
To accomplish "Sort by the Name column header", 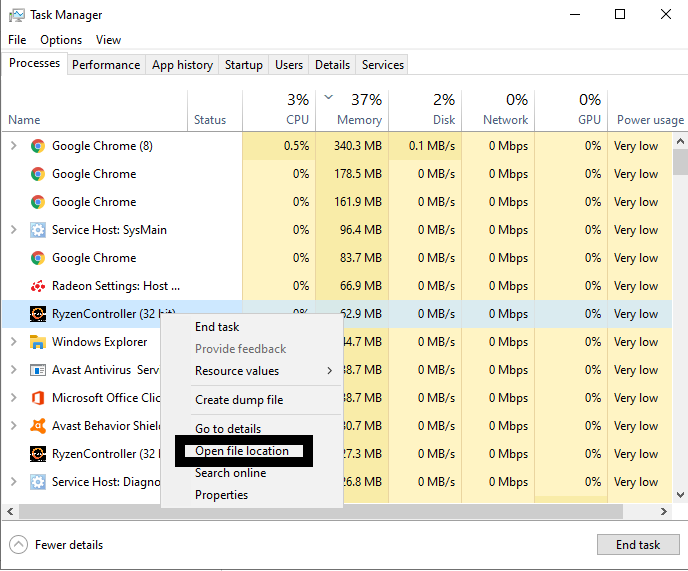I will [95, 111].
